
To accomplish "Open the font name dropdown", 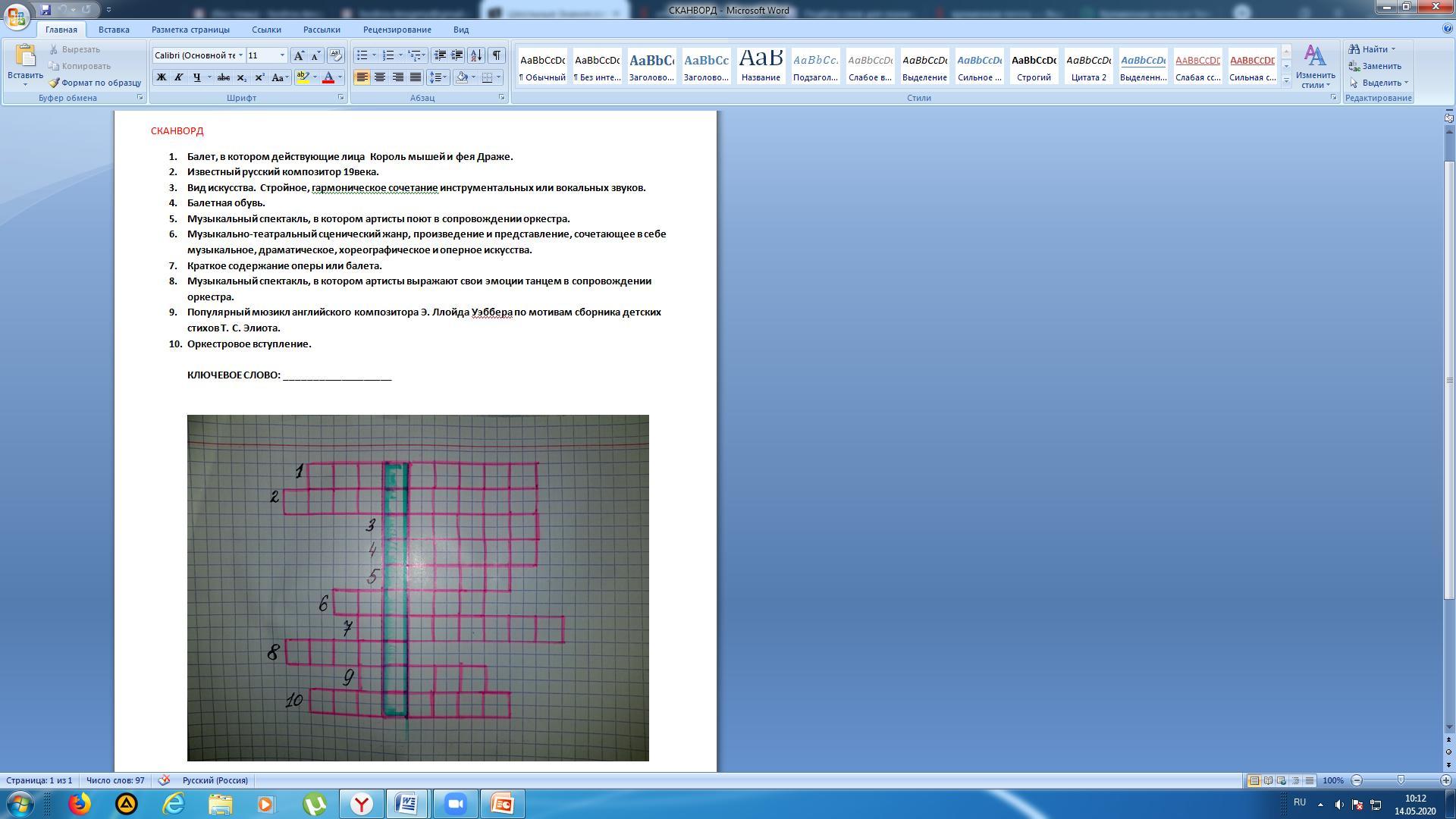I will click(x=240, y=55).
